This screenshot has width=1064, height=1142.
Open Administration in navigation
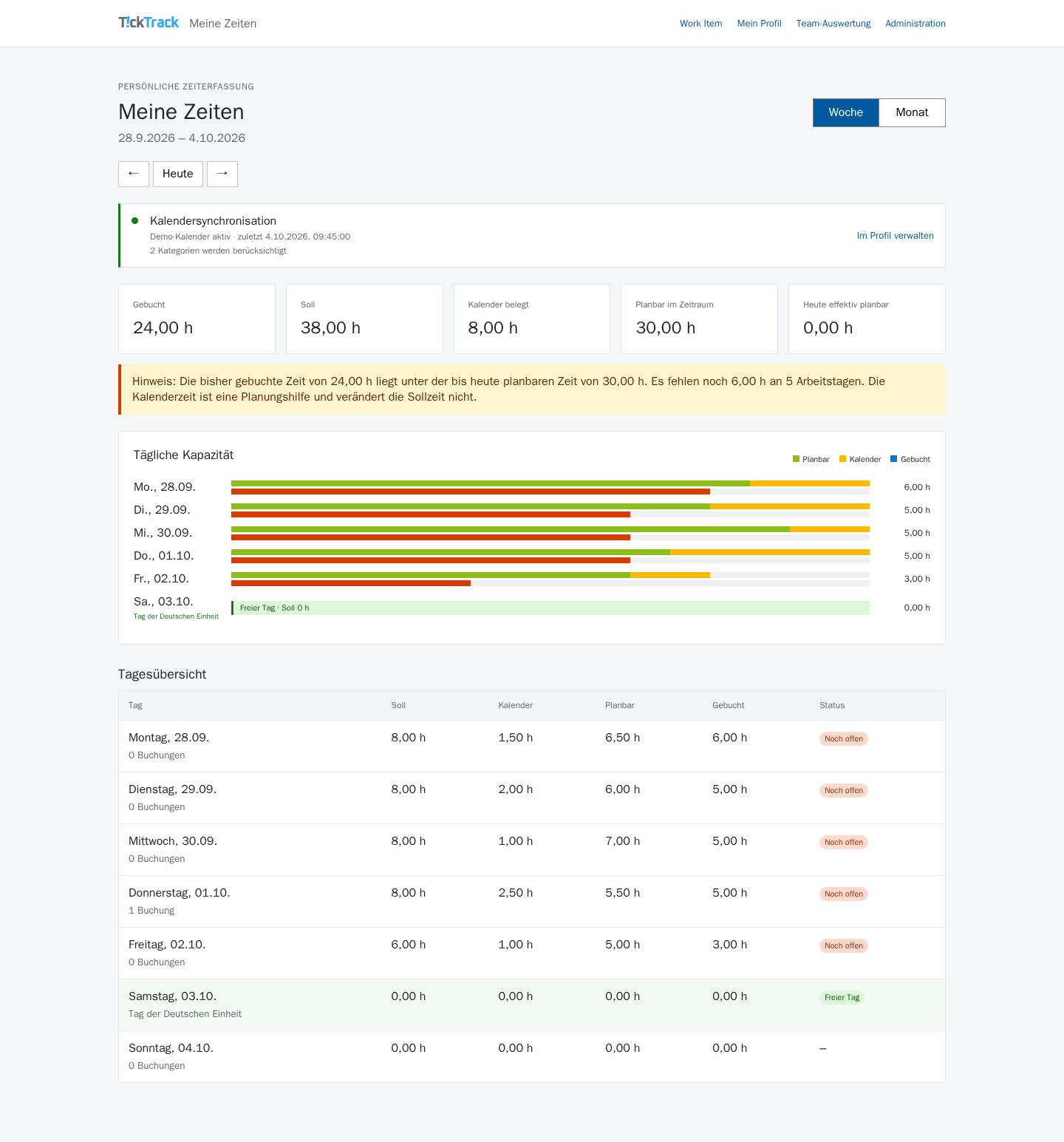(915, 24)
